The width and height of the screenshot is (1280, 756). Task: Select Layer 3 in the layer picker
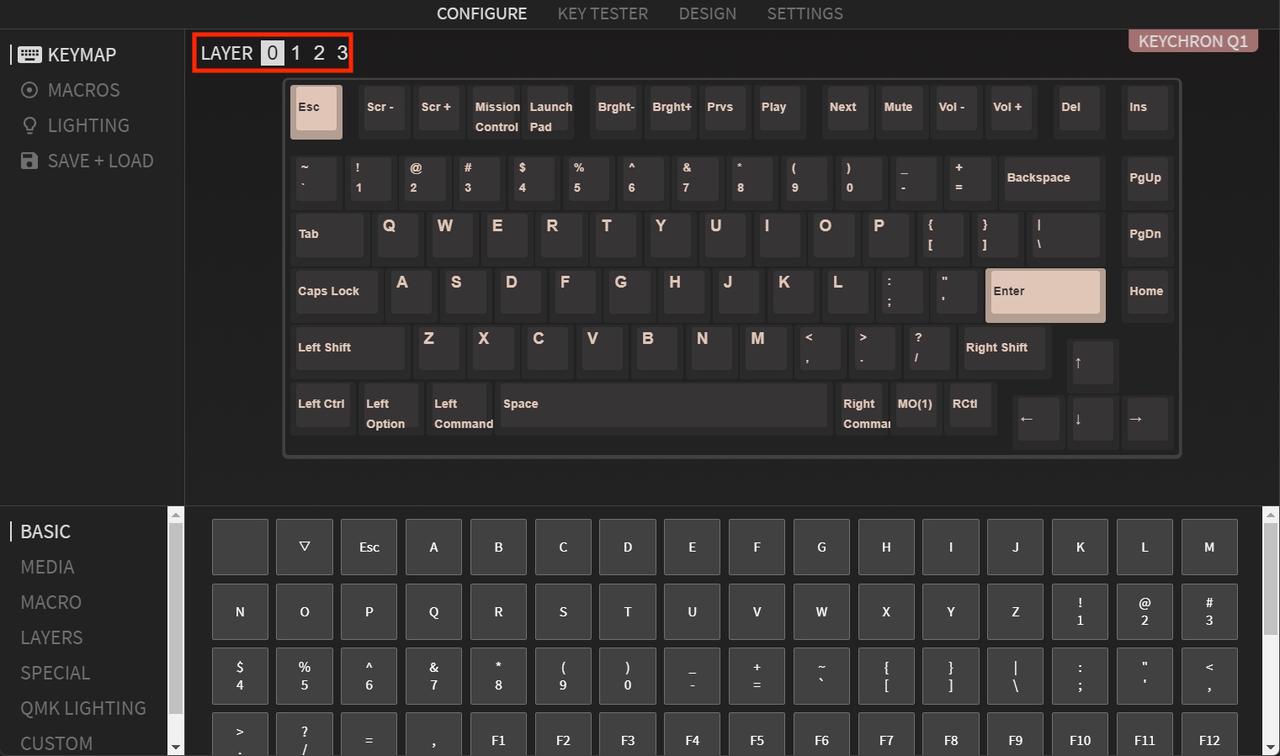pos(341,53)
